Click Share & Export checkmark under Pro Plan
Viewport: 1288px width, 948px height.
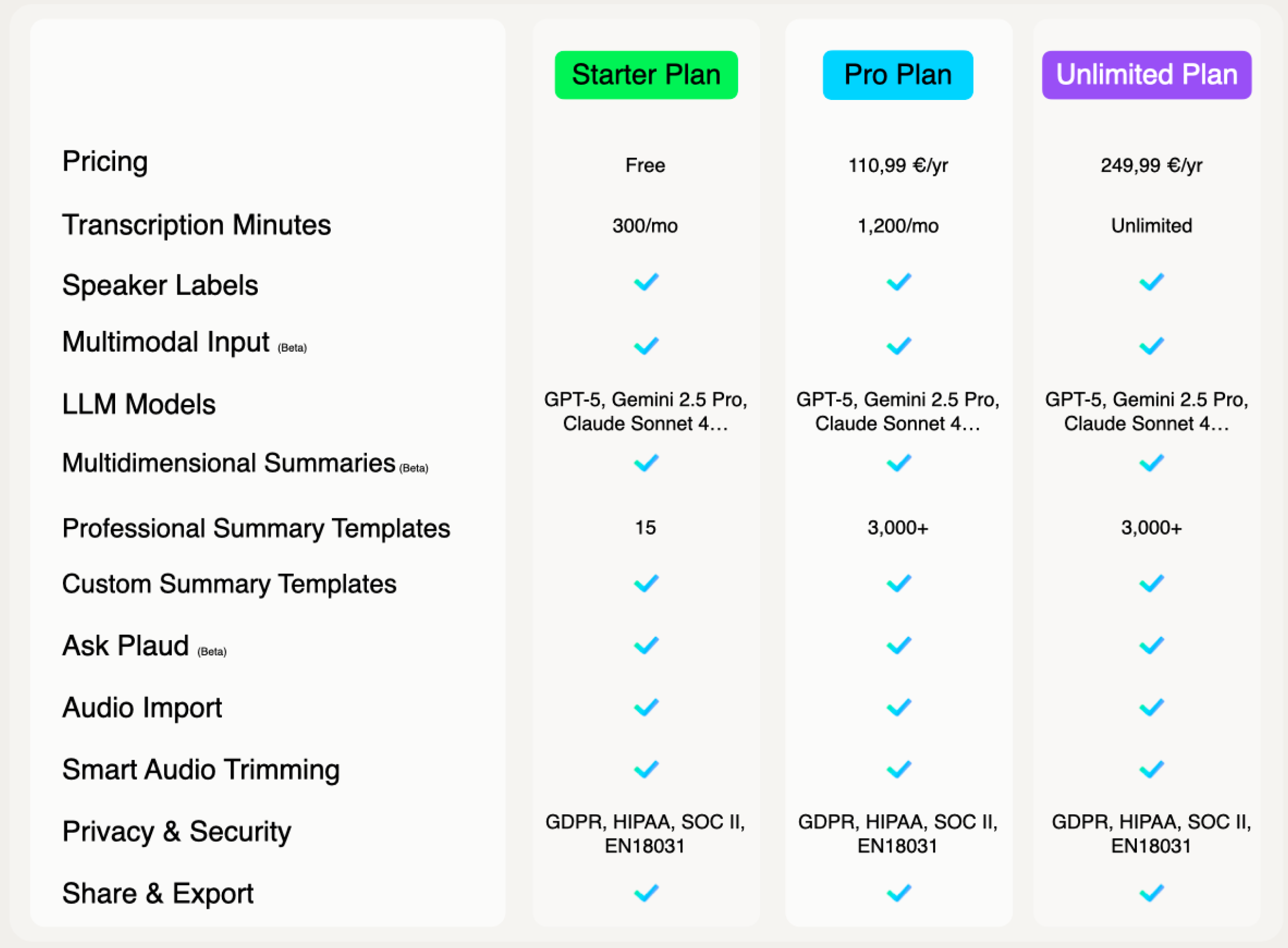click(x=898, y=892)
